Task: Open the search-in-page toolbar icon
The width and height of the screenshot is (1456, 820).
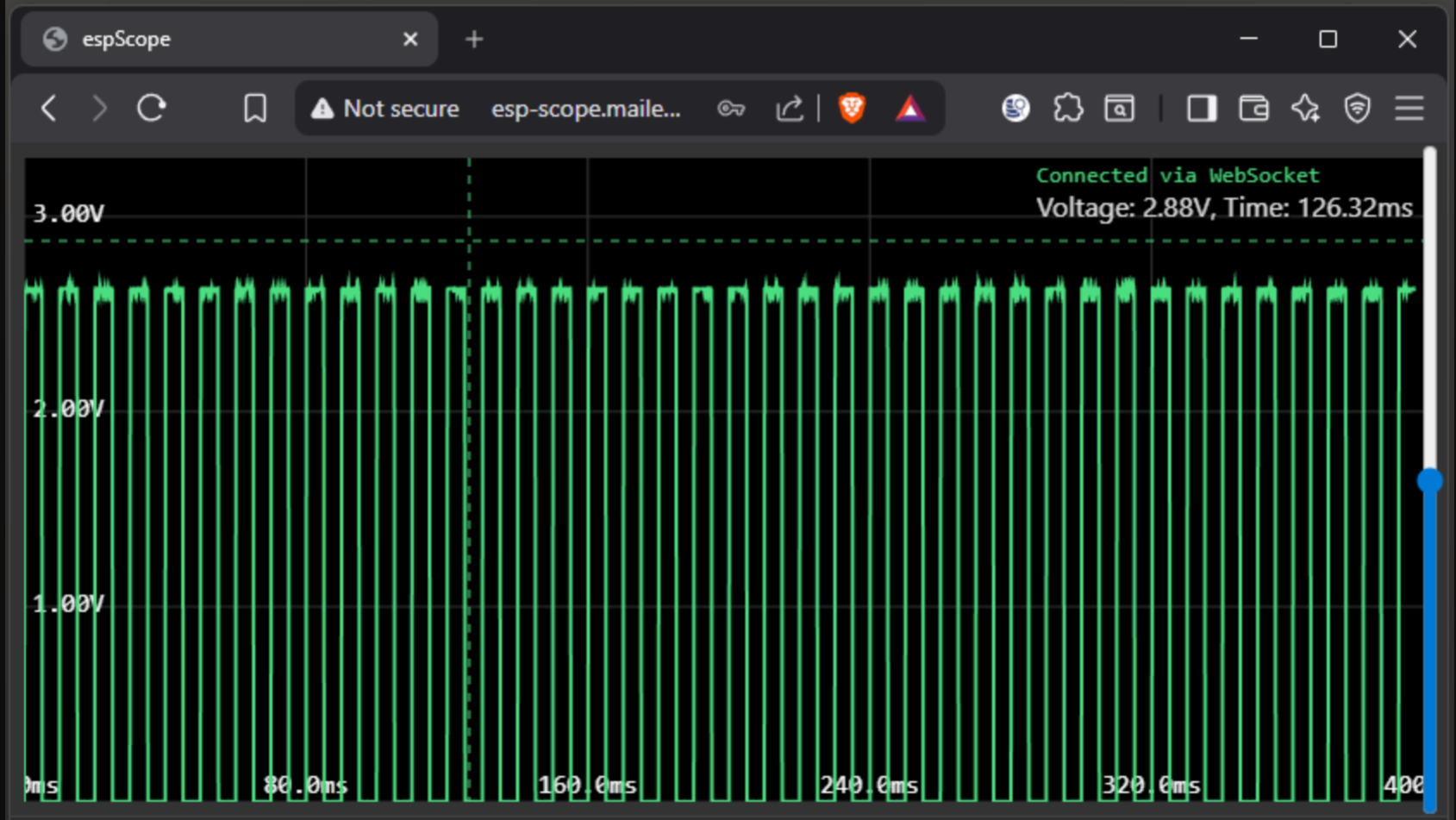Action: coord(1119,108)
